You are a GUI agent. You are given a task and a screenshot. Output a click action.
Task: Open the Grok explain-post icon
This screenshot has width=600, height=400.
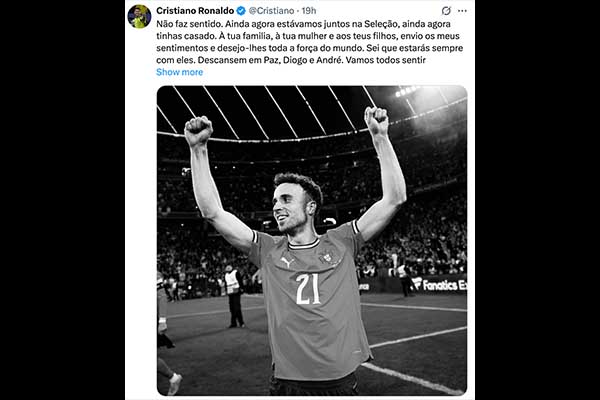(x=446, y=11)
